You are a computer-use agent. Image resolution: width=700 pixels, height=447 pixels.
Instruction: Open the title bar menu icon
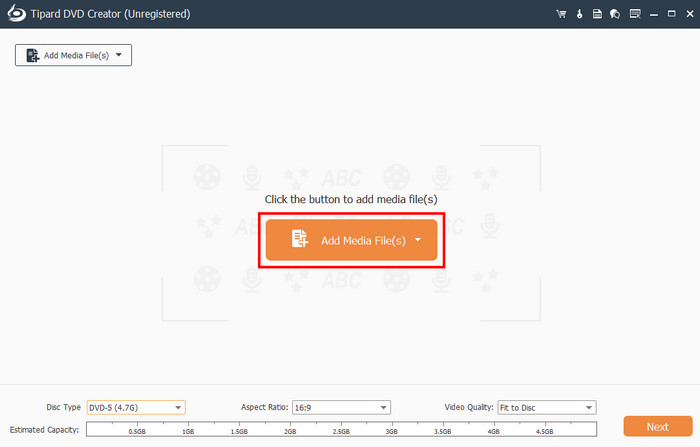(x=635, y=14)
